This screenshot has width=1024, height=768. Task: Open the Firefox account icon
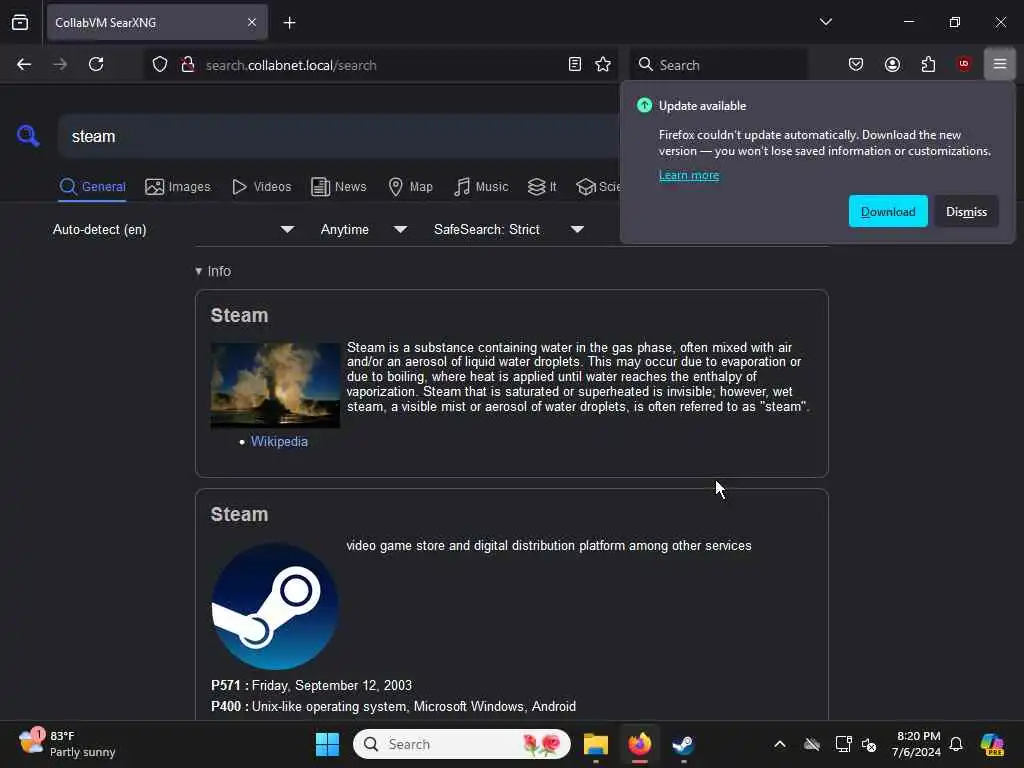pos(892,64)
